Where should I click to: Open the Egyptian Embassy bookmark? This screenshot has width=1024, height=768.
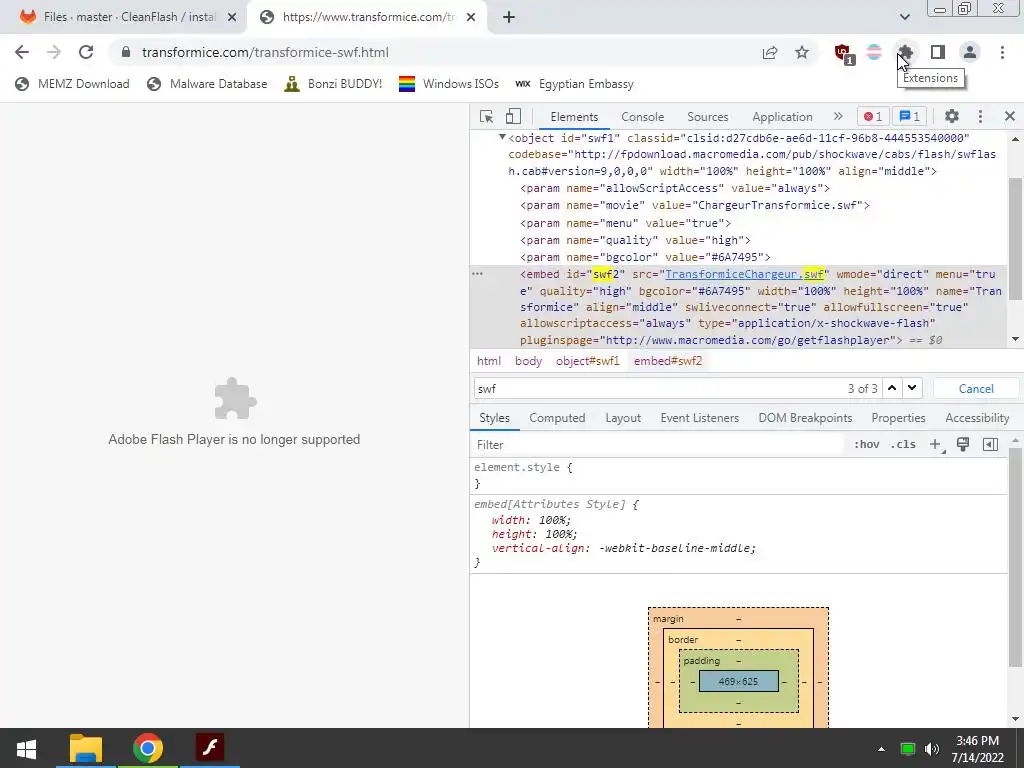(x=574, y=84)
